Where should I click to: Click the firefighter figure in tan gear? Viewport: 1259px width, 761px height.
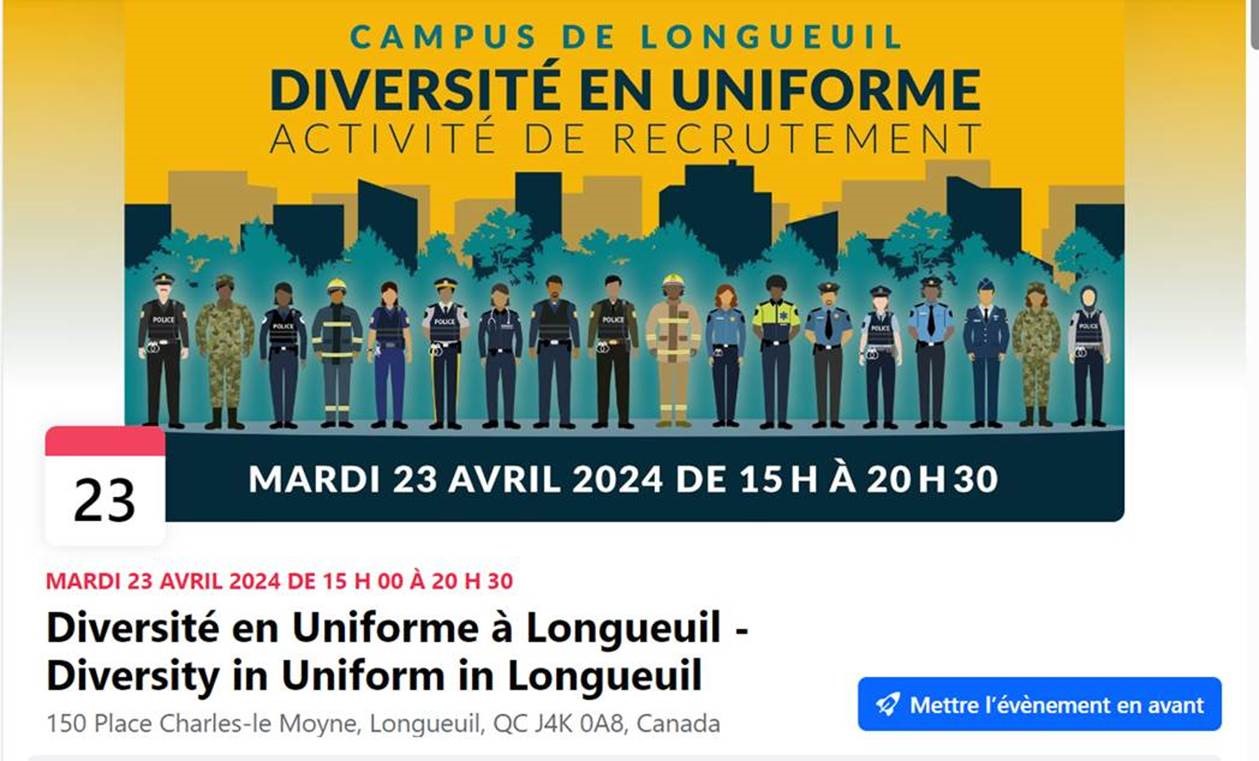tap(673, 350)
